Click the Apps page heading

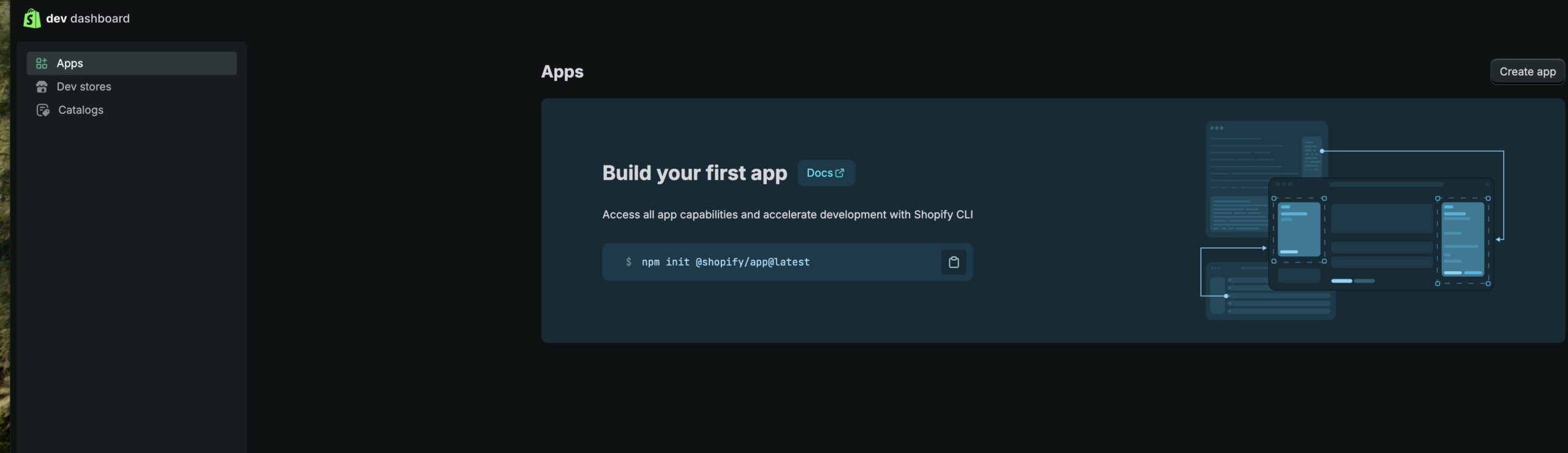562,72
